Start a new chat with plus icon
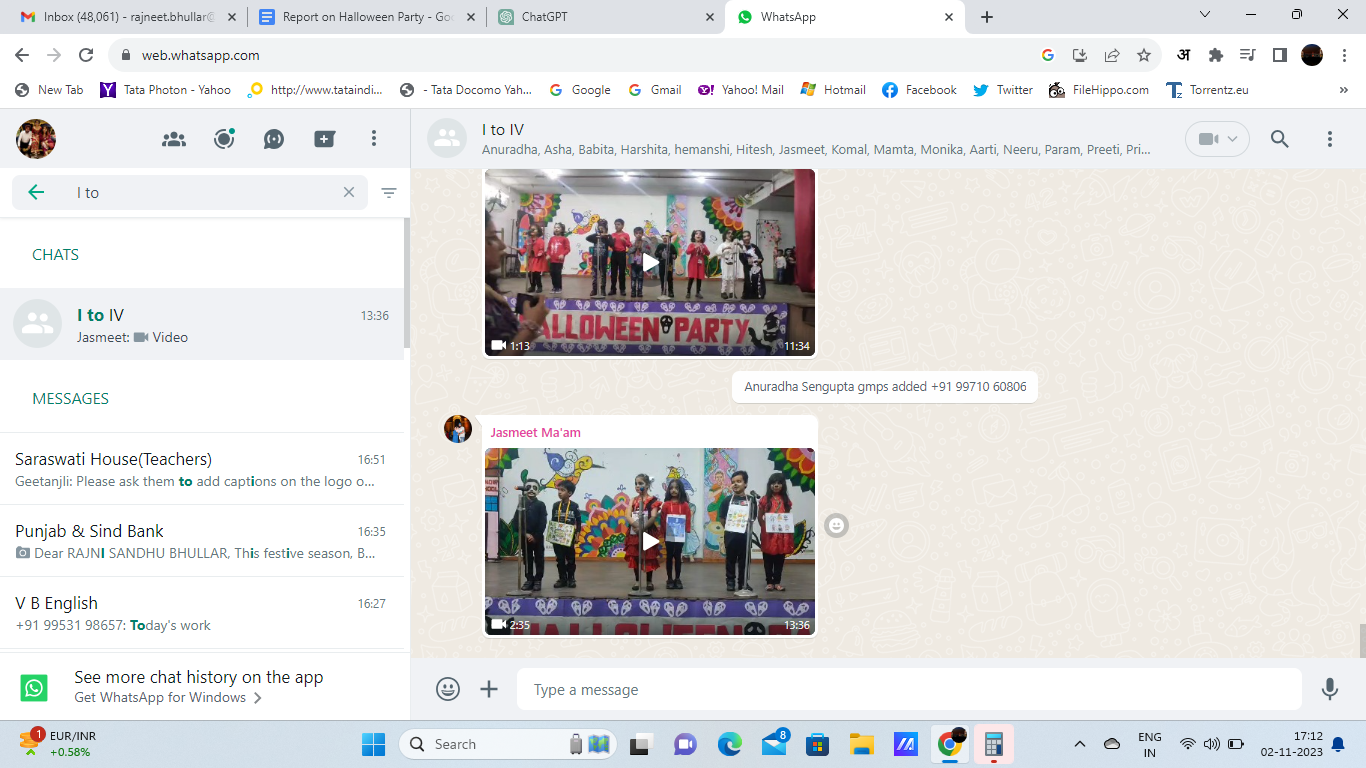This screenshot has height=768, width=1366. coord(324,139)
